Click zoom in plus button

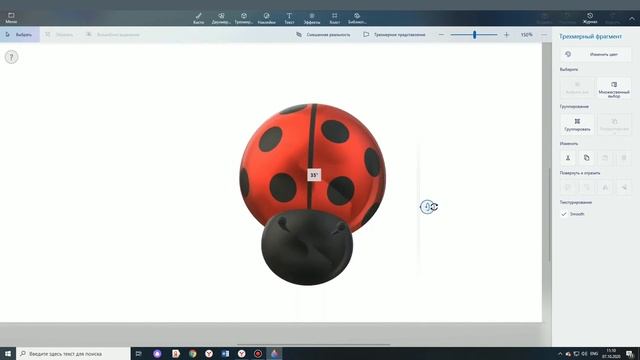507,35
